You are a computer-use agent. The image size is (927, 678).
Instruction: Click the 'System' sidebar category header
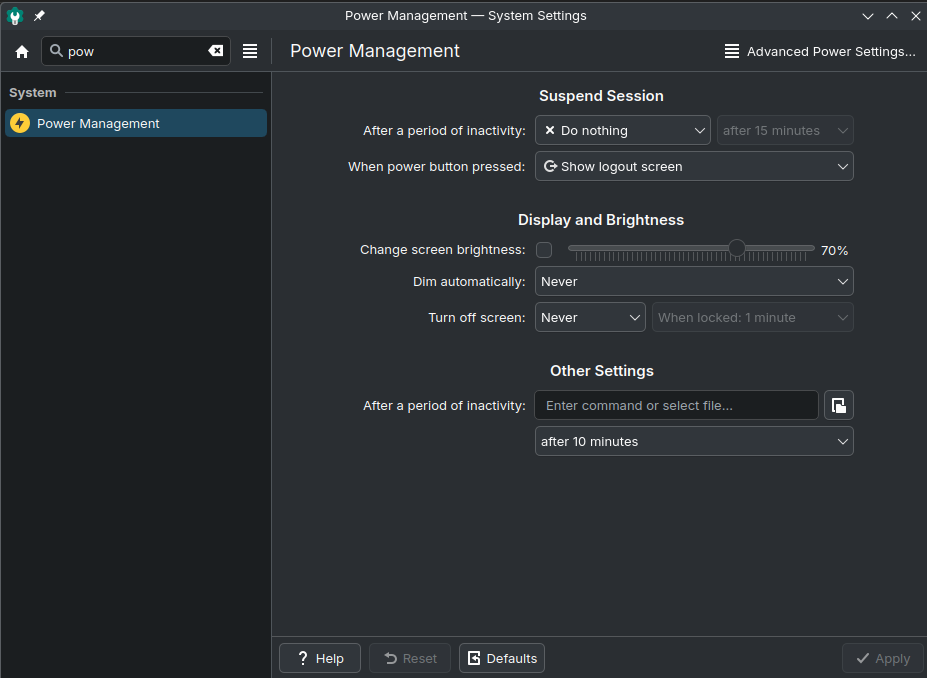tap(33, 93)
